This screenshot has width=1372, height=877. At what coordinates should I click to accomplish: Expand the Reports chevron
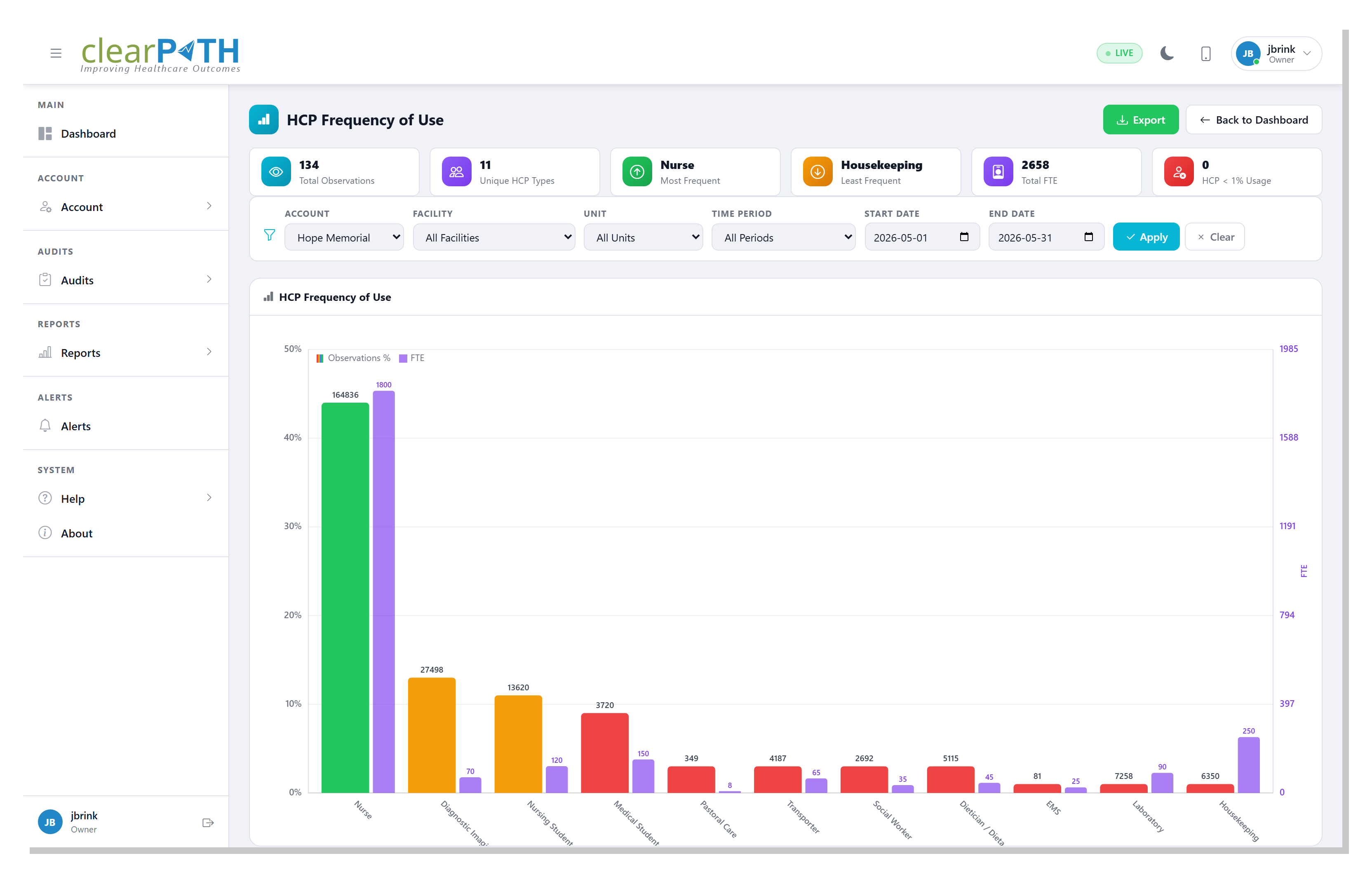209,352
